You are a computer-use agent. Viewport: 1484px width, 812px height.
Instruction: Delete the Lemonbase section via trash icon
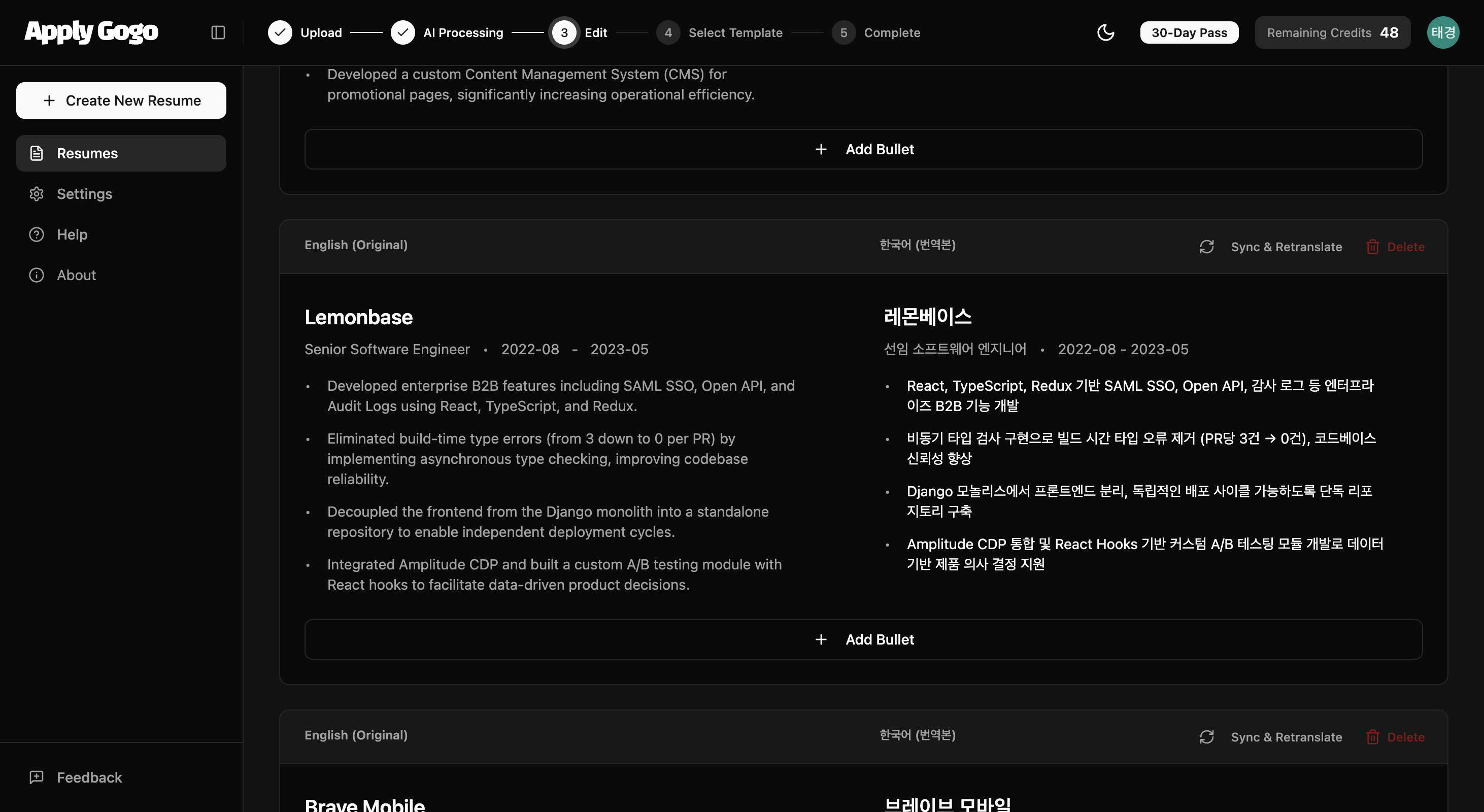point(1373,247)
